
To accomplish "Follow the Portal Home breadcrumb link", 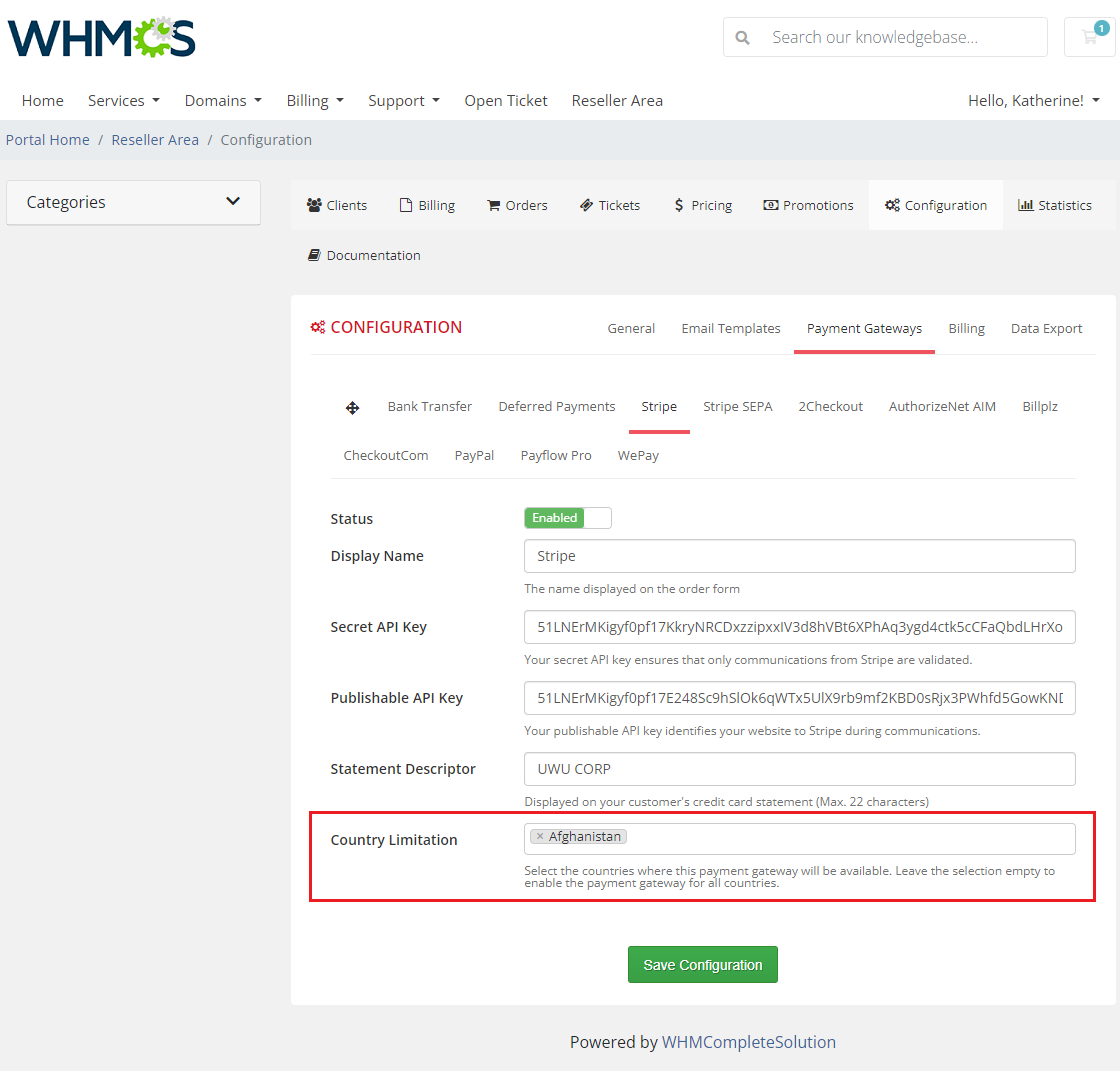I will (48, 140).
